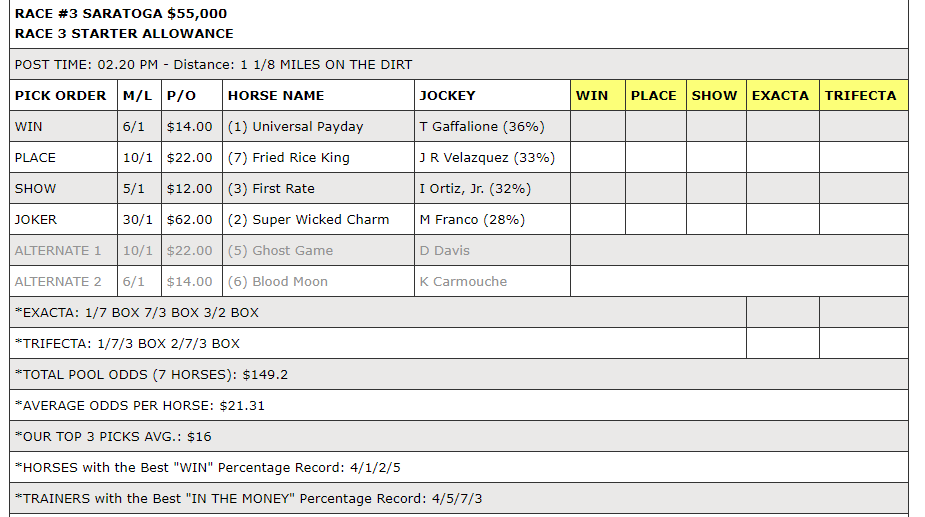The height and width of the screenshot is (517, 925).
Task: Click the empty WIN cell for Universal Payday
Action: tap(597, 127)
